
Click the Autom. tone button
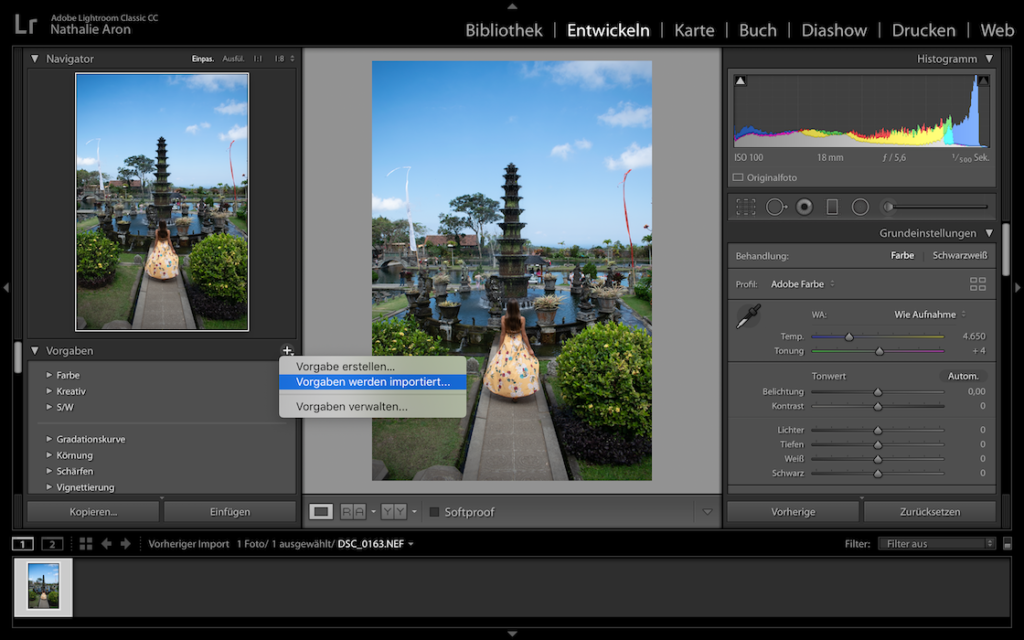tap(963, 376)
